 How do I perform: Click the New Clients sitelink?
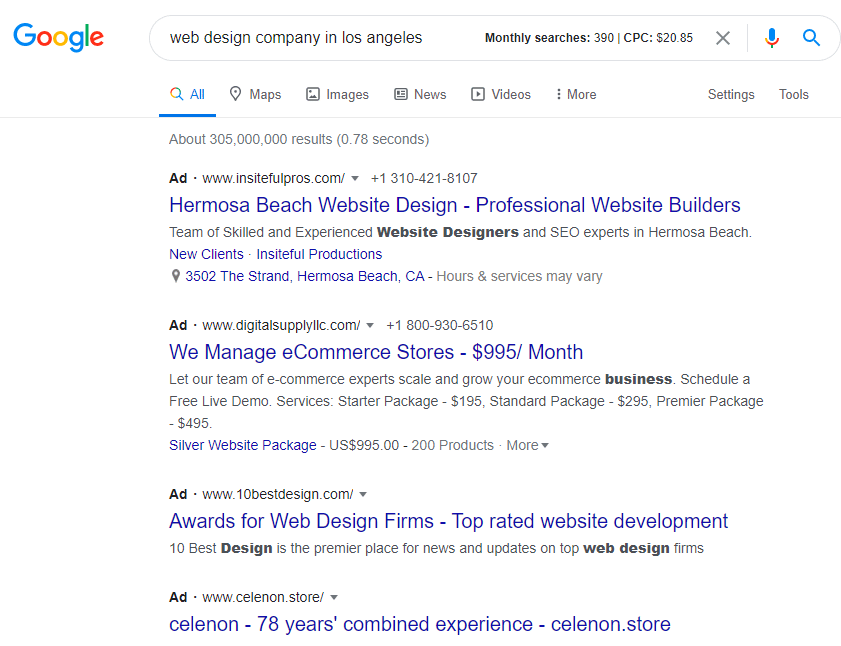(206, 254)
